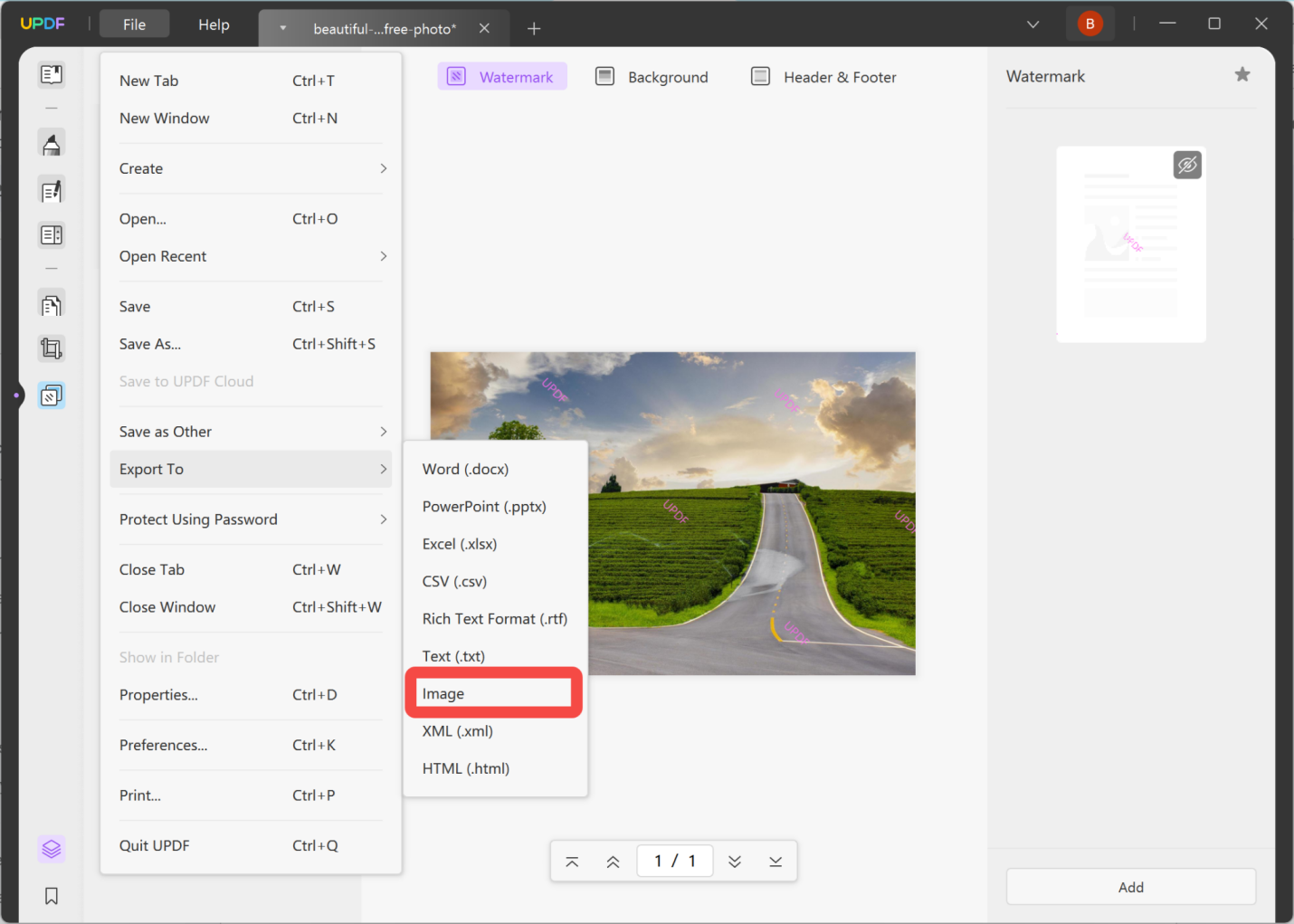
Task: Expand the Save as Other submenu
Action: point(252,431)
